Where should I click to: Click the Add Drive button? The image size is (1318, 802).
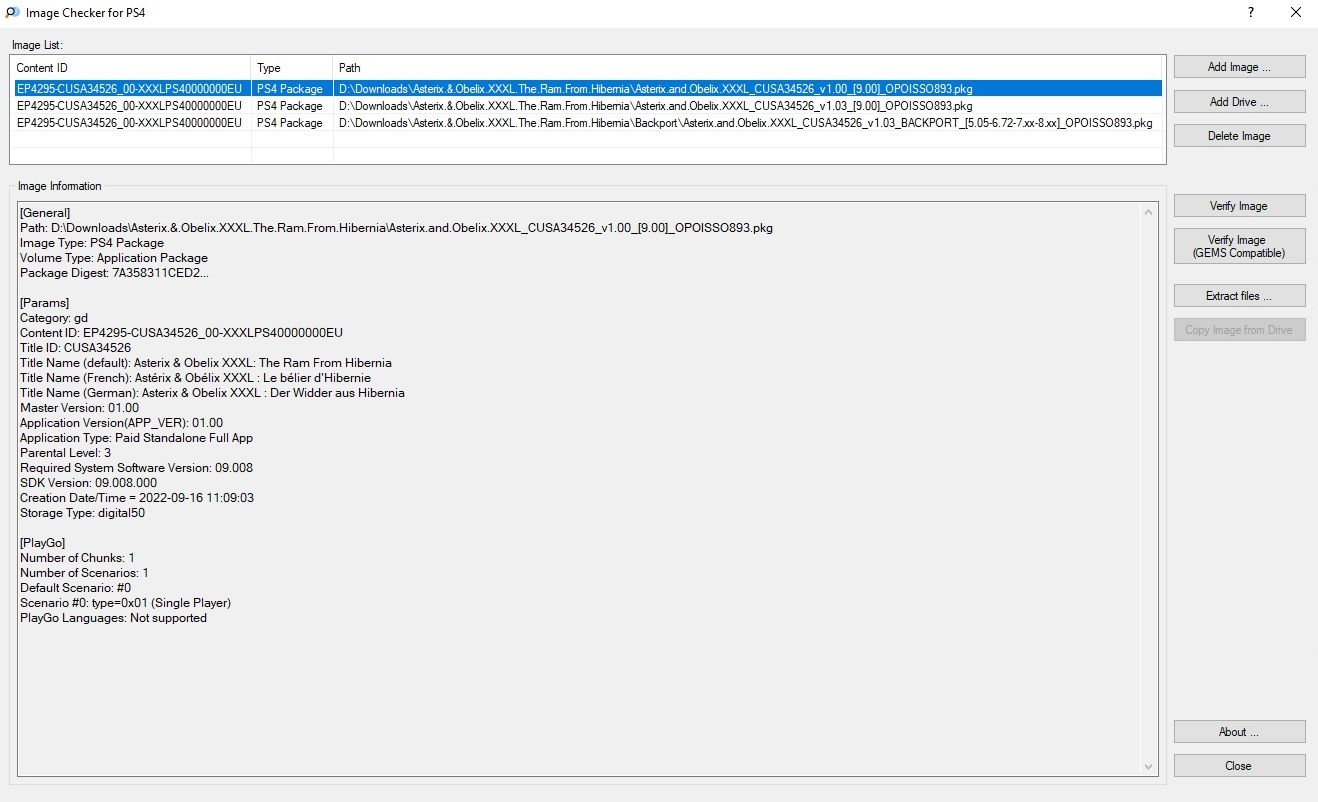[x=1239, y=101]
